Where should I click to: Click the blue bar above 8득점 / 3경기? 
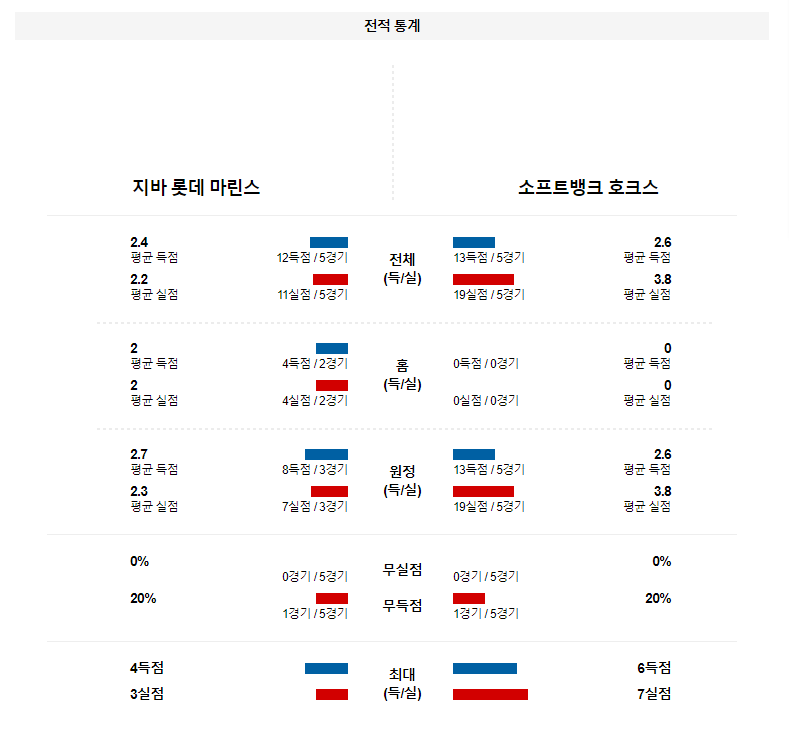click(x=326, y=454)
